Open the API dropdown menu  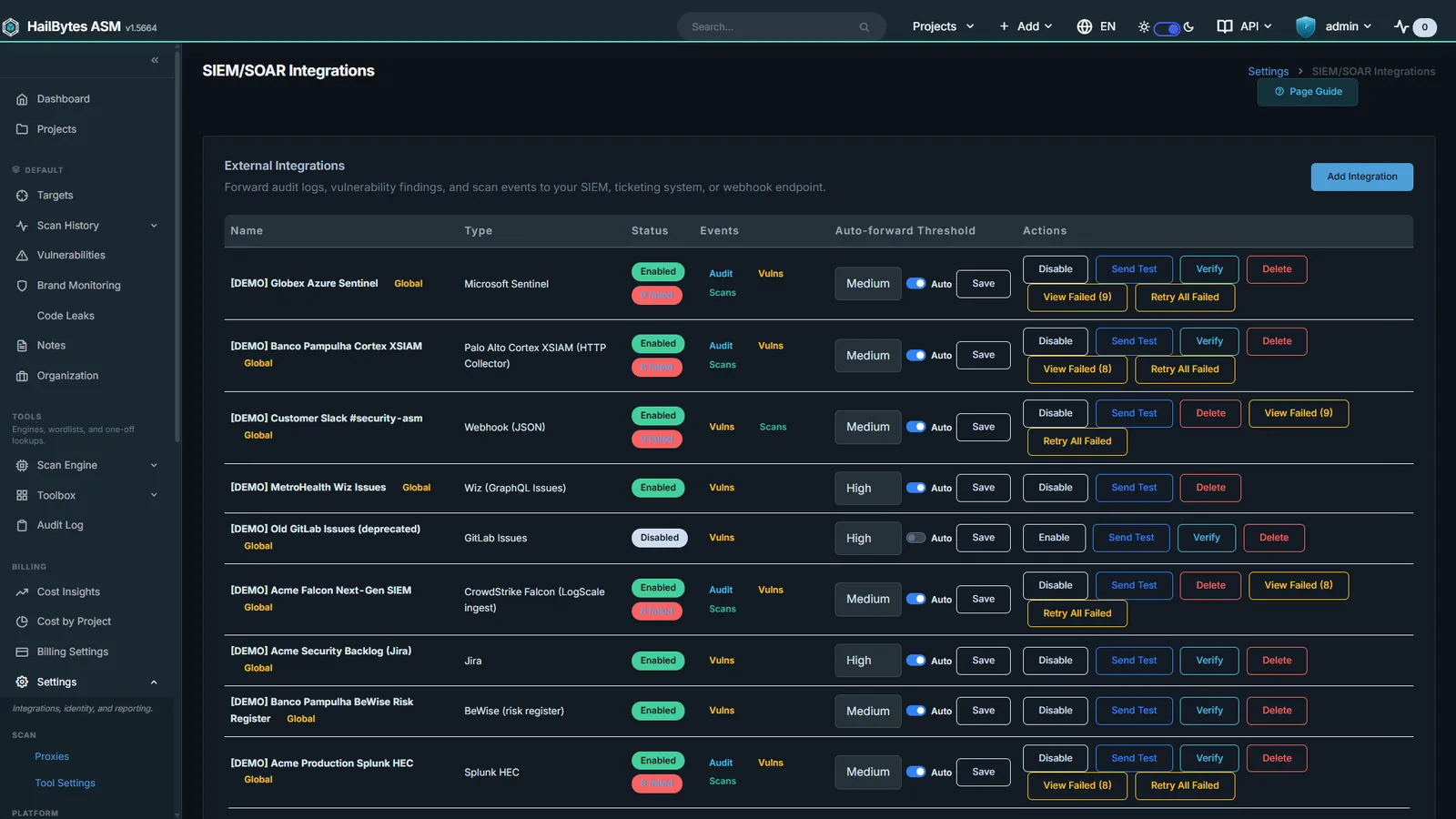tap(1244, 26)
